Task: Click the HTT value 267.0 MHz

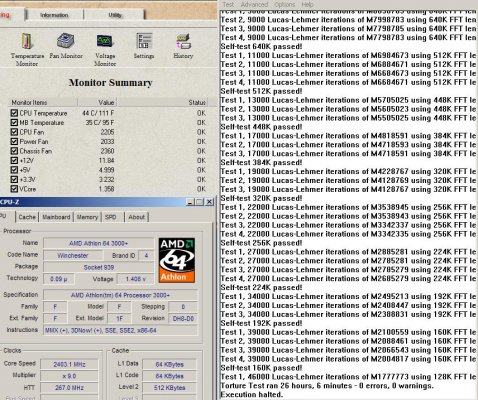Action: pos(69,388)
